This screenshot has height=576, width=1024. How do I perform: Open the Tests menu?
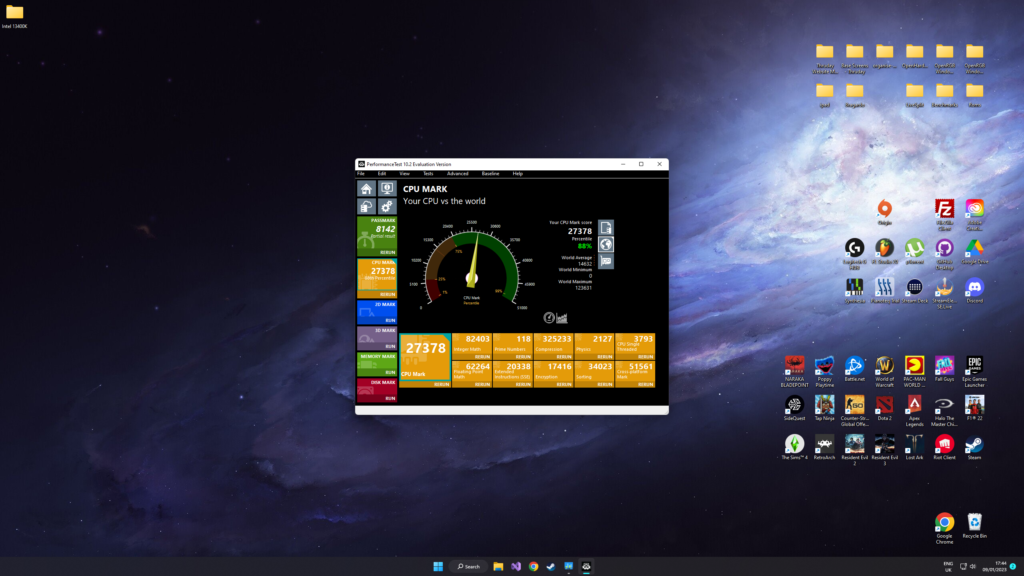pyautogui.click(x=428, y=174)
